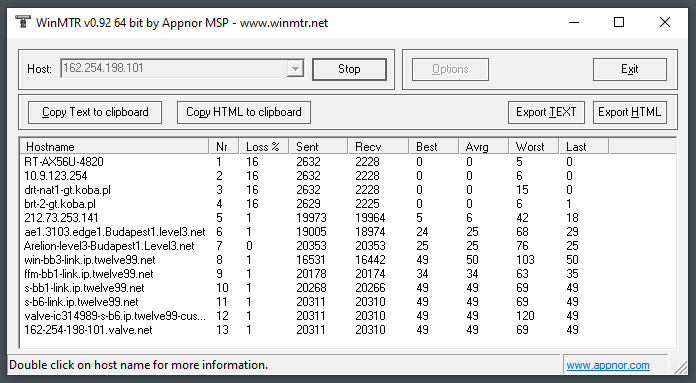This screenshot has height=383, width=696.
Task: Click Sent value 2629 for hop 4
Action: 308,204
